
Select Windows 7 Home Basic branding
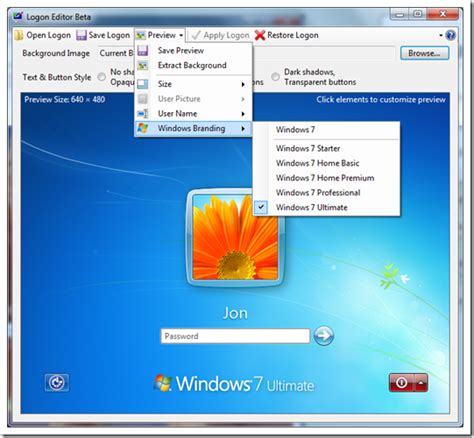[x=327, y=163]
